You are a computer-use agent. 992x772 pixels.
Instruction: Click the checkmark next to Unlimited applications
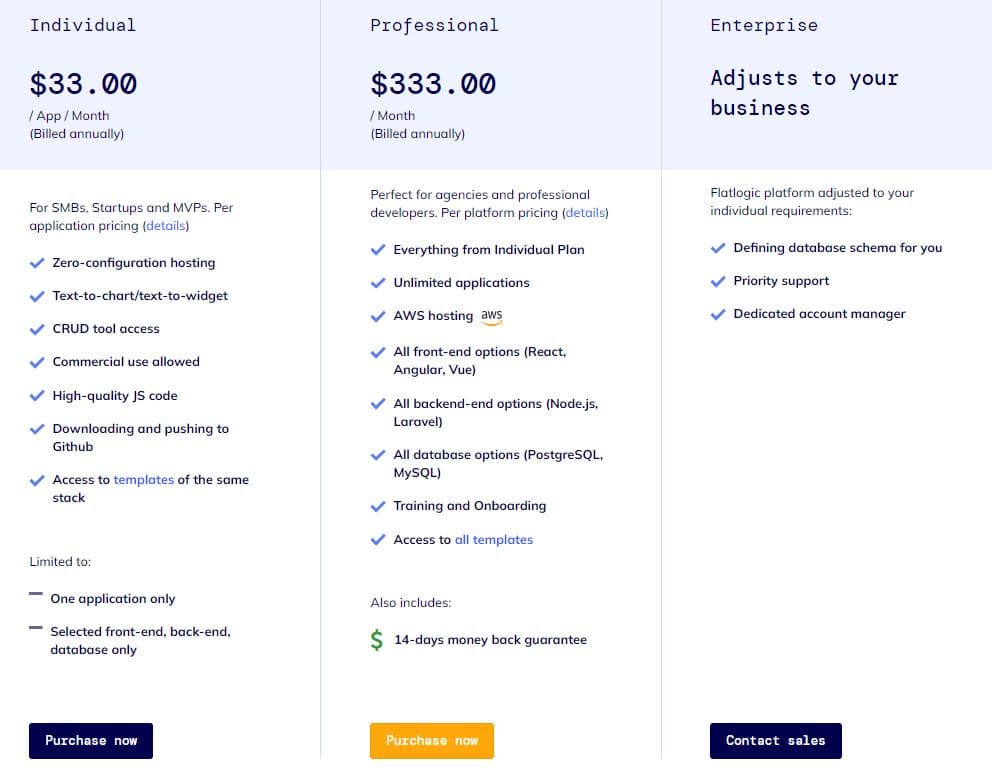pos(378,282)
